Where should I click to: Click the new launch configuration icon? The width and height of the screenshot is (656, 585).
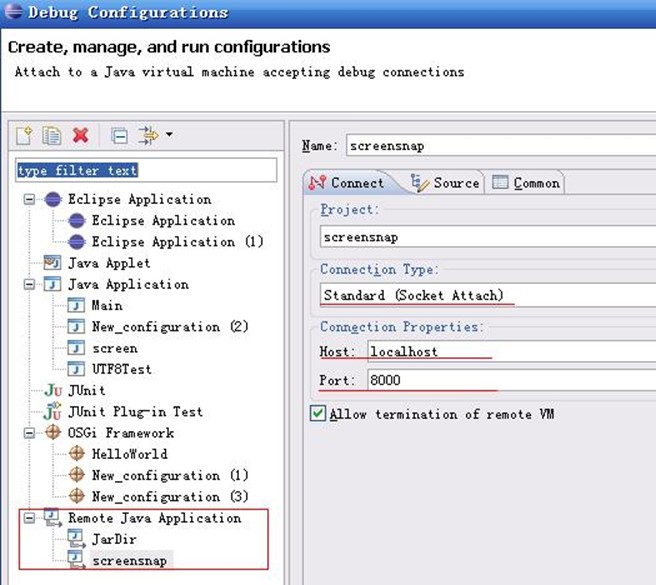[25, 135]
